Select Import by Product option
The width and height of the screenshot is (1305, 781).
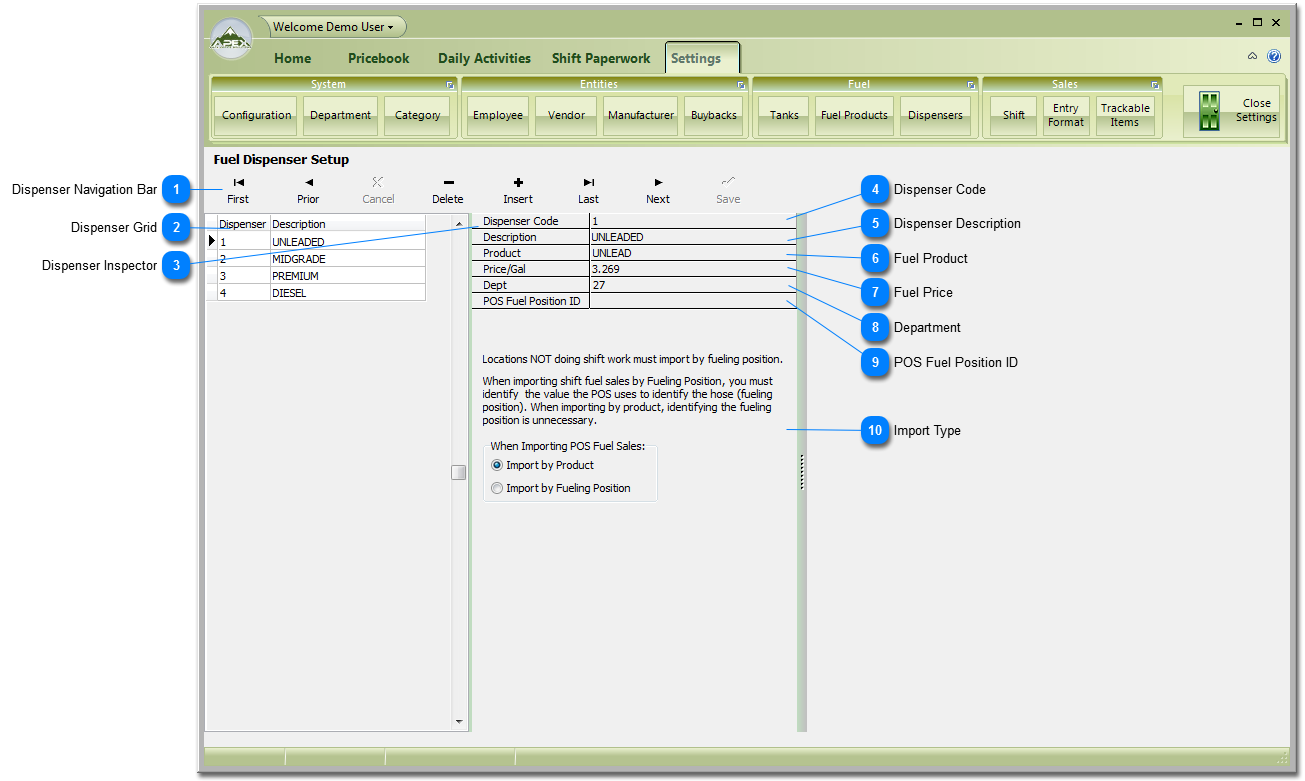coord(497,466)
